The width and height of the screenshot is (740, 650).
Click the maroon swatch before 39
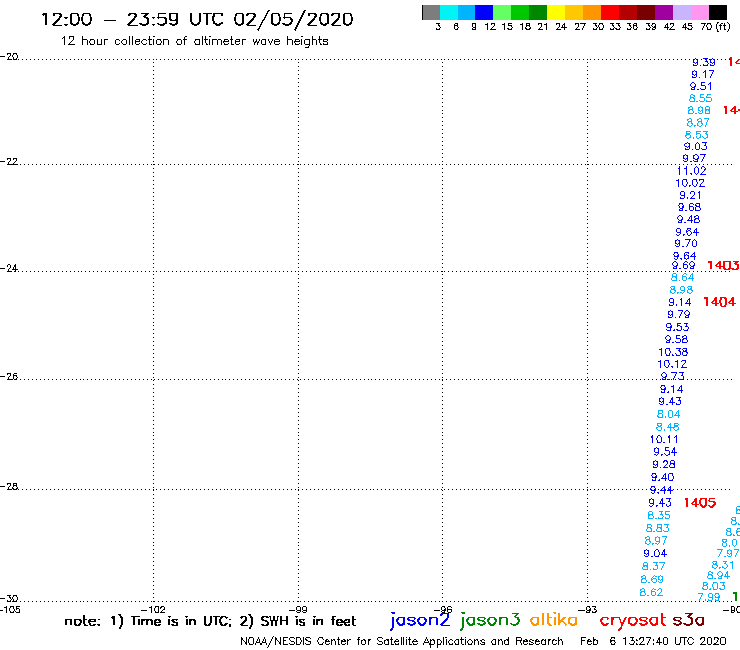tap(646, 13)
